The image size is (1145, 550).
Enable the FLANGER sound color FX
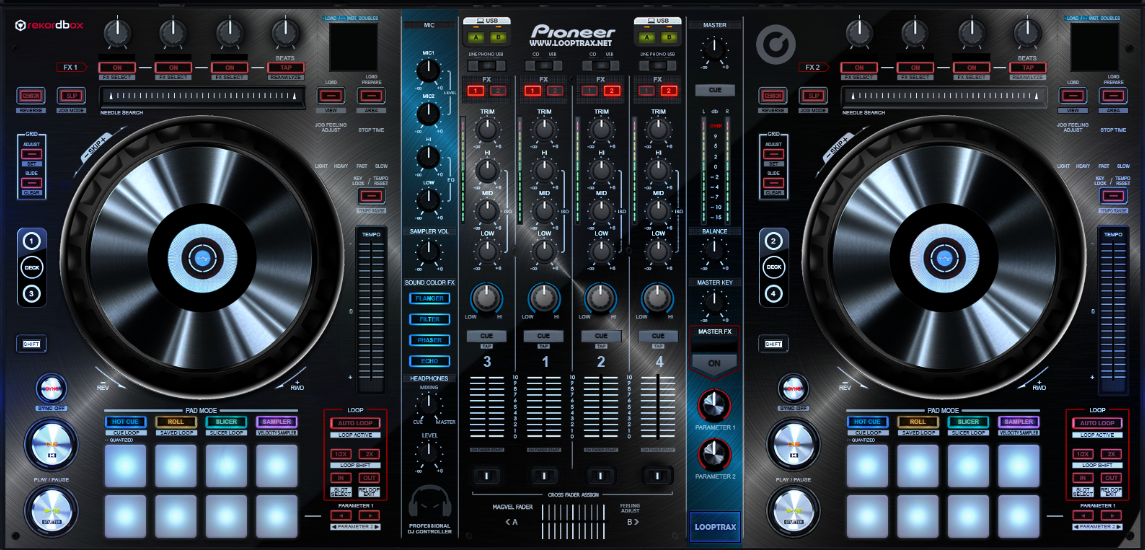click(429, 298)
